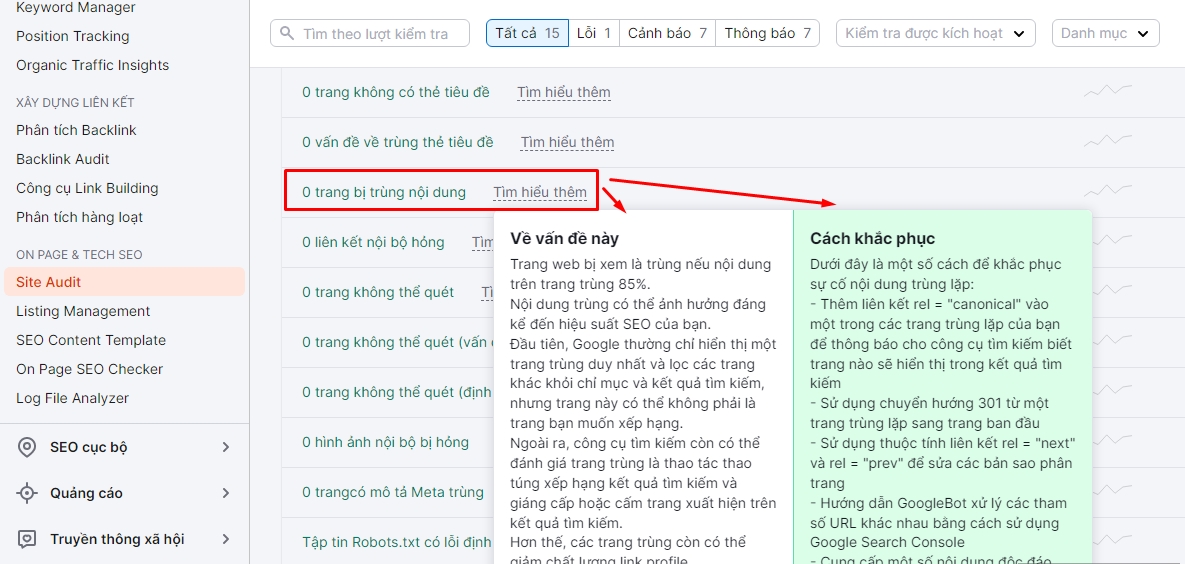Select the Tất cả 15 filter tab

[x=528, y=33]
